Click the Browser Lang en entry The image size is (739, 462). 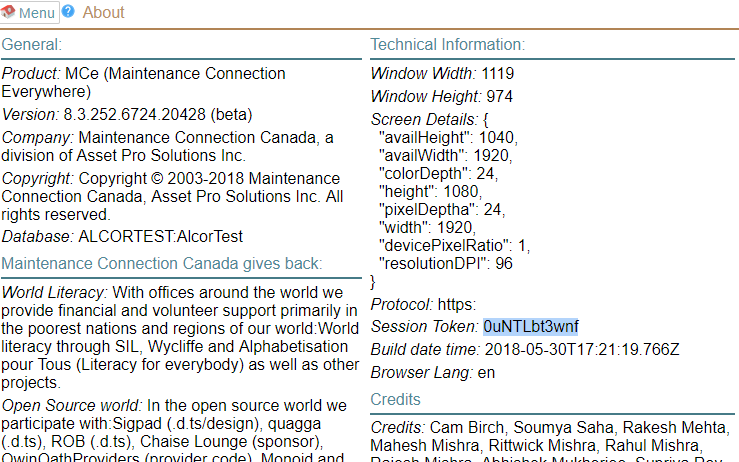pyautogui.click(x=433, y=373)
